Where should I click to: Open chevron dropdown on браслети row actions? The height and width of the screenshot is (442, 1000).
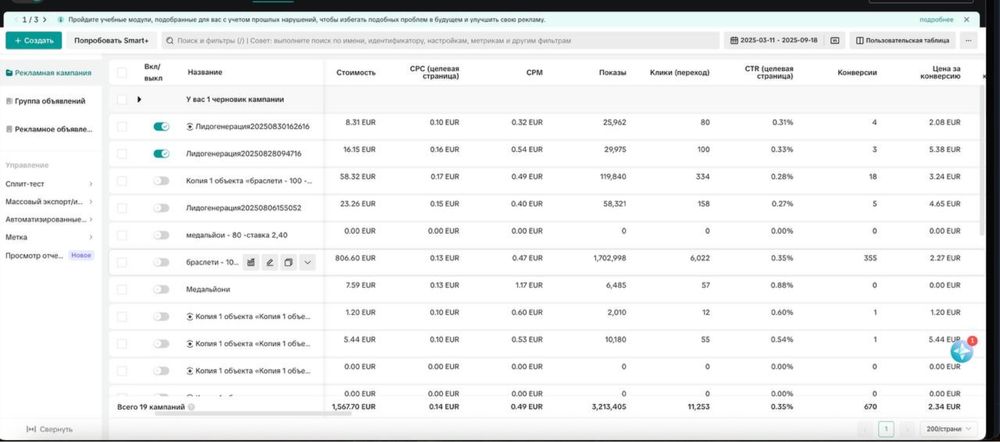[x=307, y=262]
